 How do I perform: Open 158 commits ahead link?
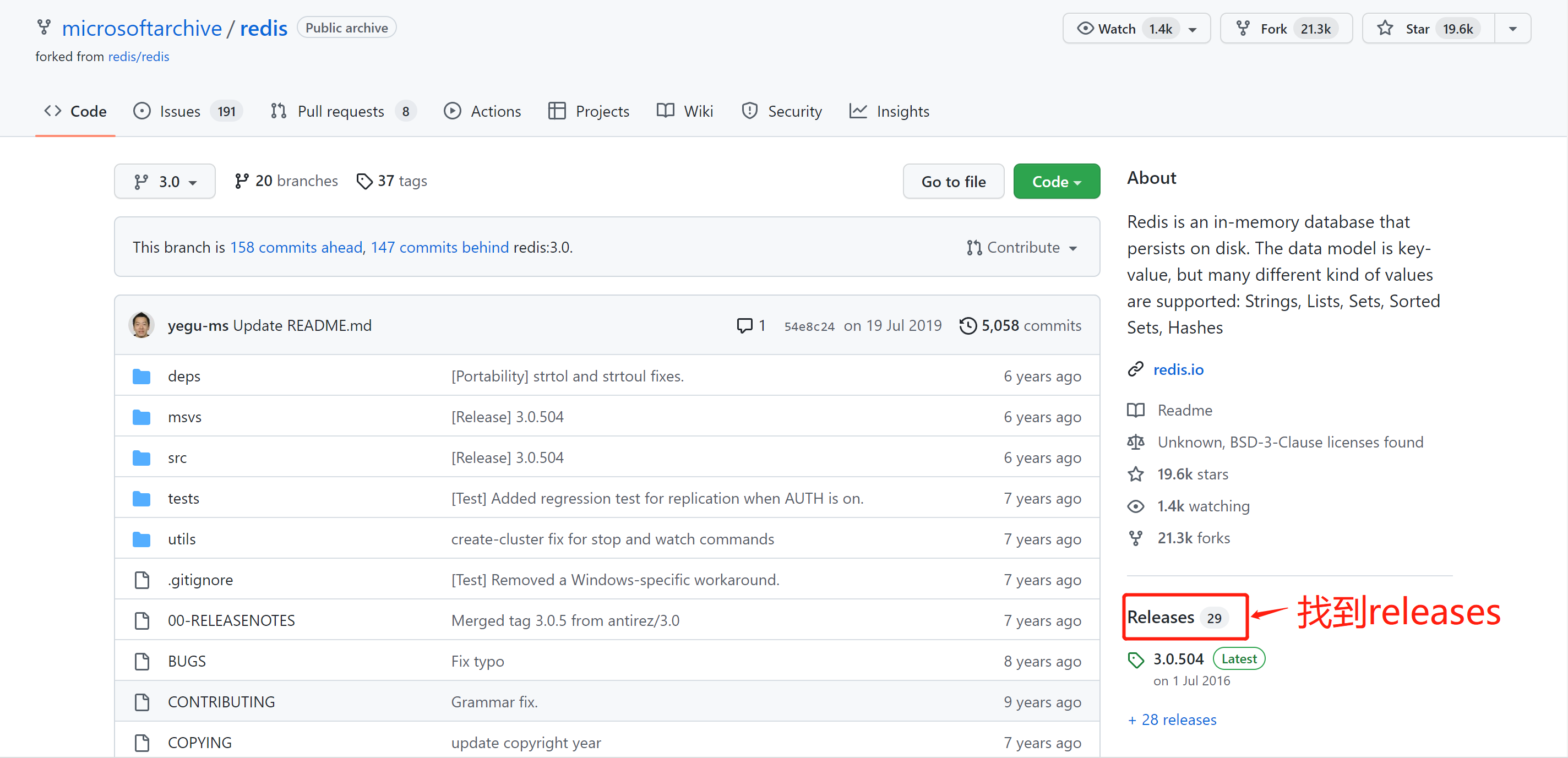296,247
